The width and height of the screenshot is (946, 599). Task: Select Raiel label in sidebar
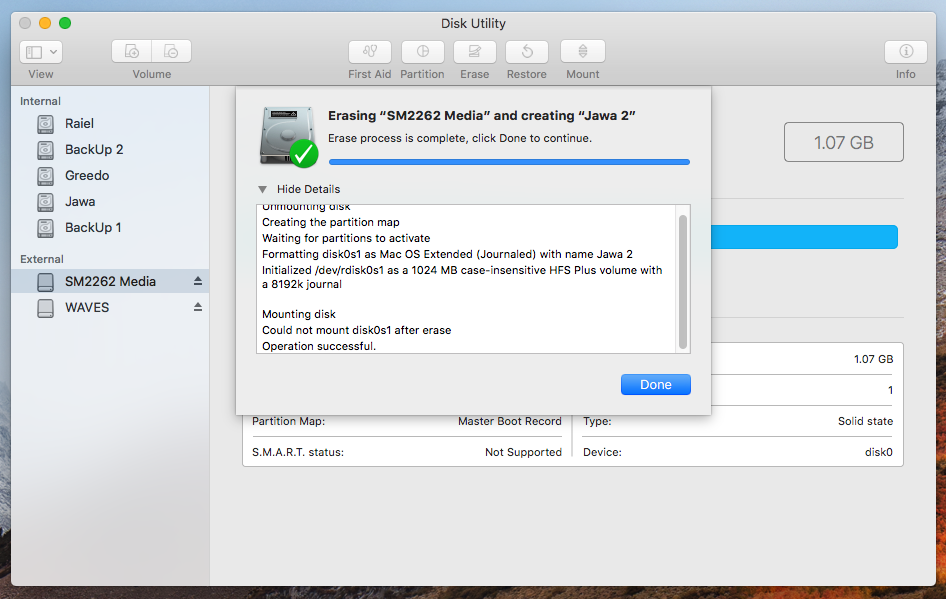point(80,124)
